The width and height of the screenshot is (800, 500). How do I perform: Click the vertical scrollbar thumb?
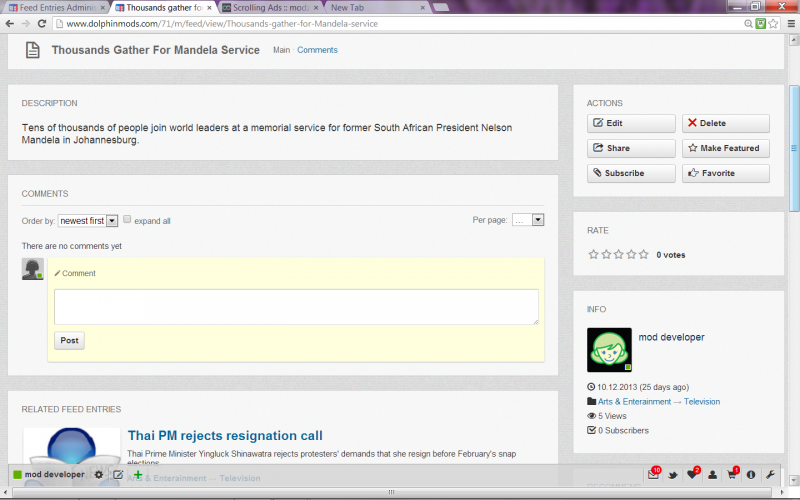pyautogui.click(x=794, y=148)
